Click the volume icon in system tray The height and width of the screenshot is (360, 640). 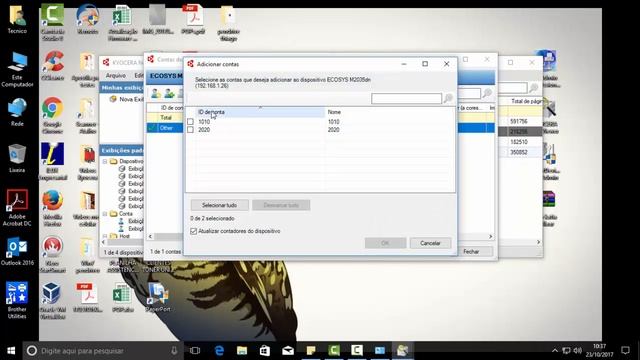pyautogui.click(x=577, y=351)
